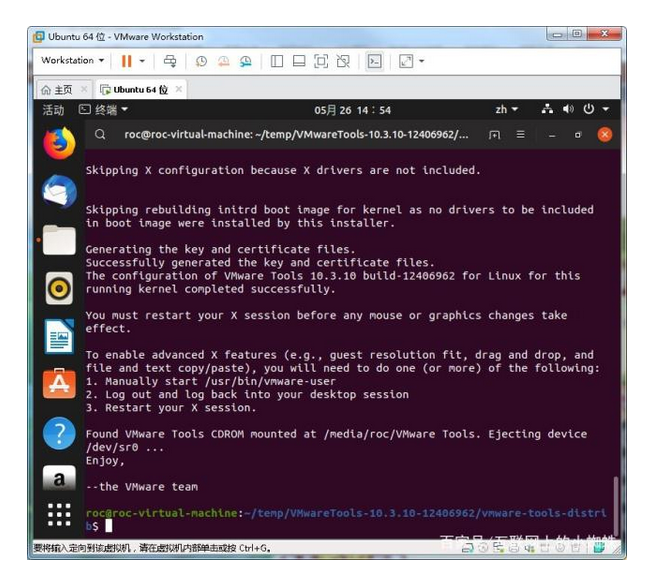Screen dimensions: 662x582
Task: Open the 终端 application menu
Action: pos(103,110)
